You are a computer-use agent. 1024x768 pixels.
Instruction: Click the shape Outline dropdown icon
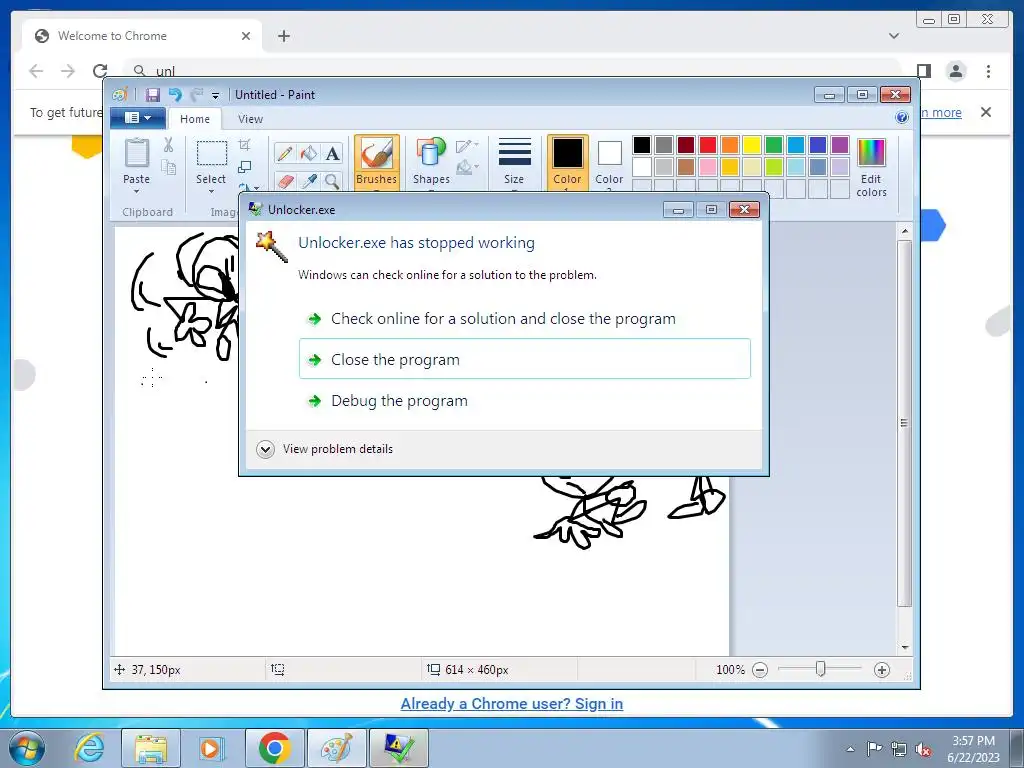pos(467,146)
